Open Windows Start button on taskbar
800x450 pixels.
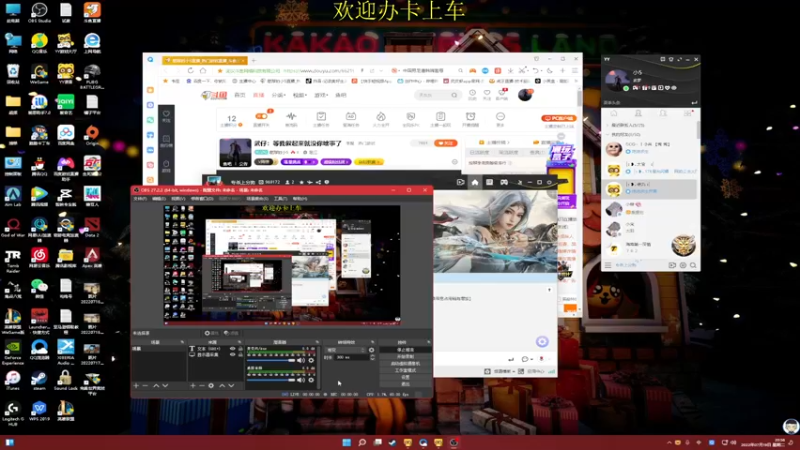click(x=346, y=442)
